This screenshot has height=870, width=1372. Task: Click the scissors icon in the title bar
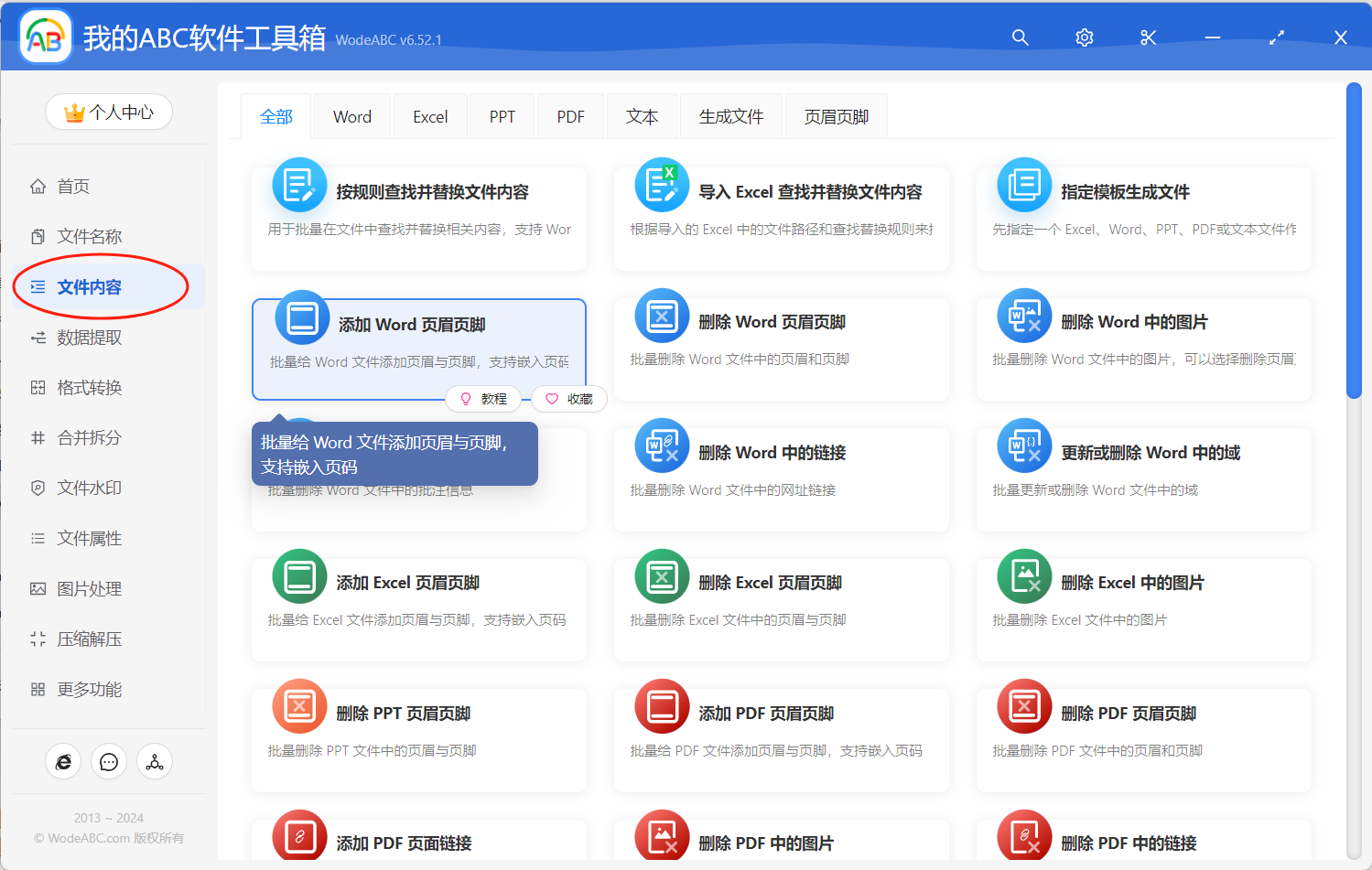(1148, 38)
